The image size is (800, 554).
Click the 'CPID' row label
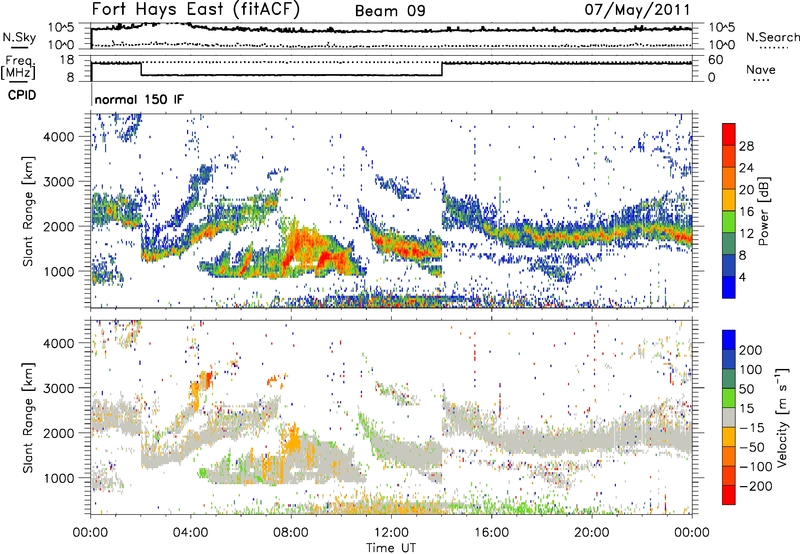coord(22,95)
